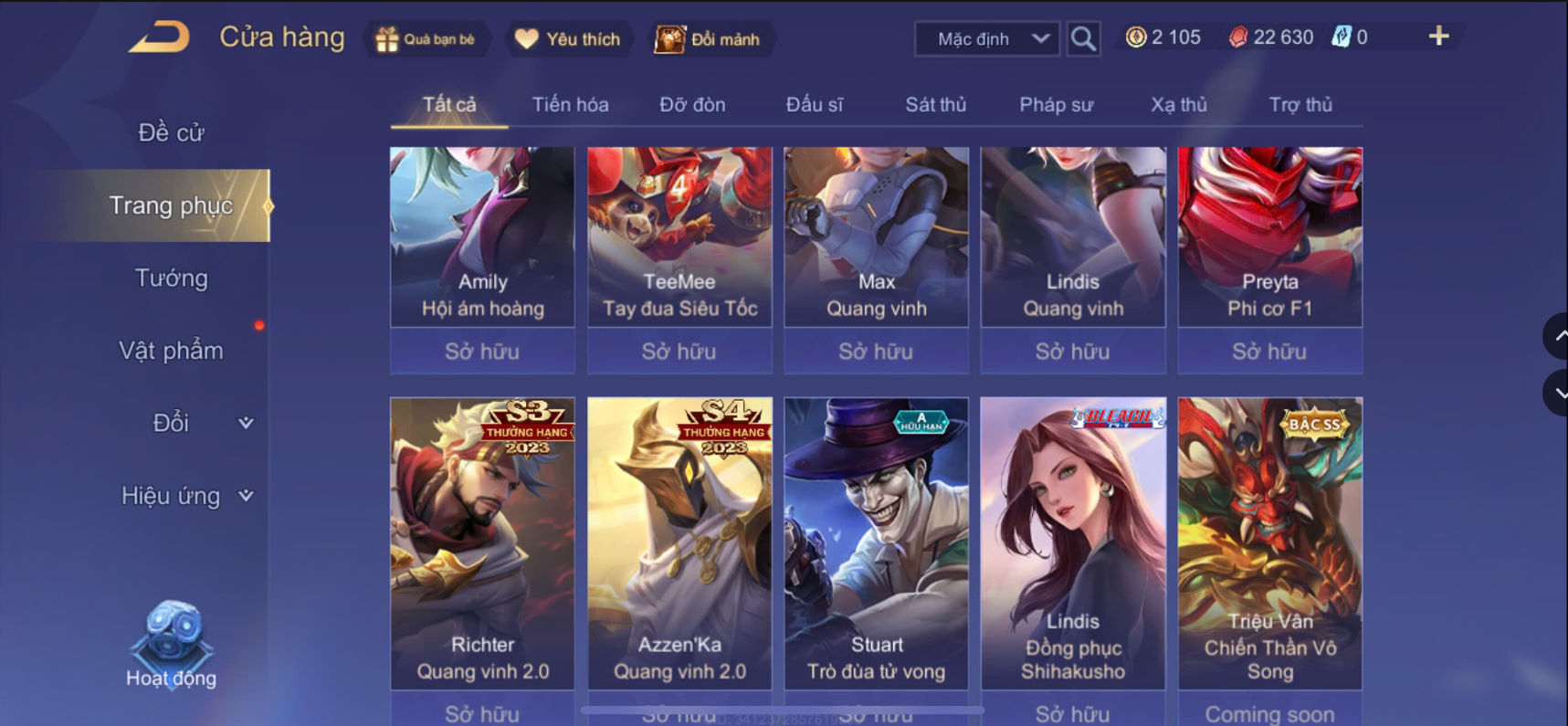
Task: Open the Yêu thích heart favorites
Action: (x=567, y=39)
